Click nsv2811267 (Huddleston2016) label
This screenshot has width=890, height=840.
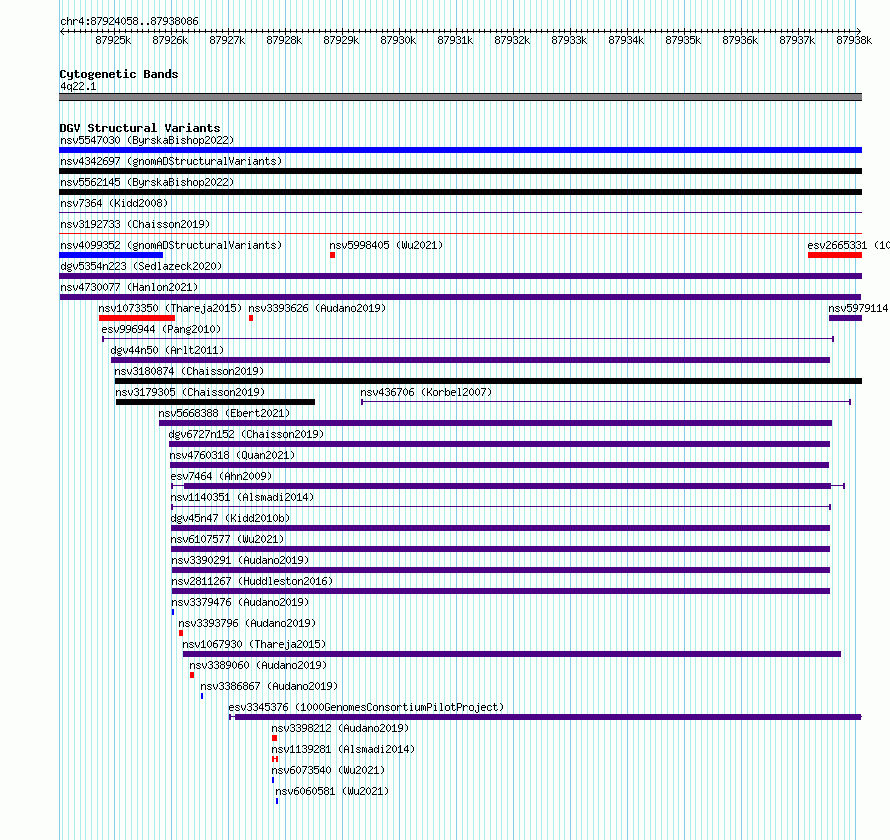253,581
